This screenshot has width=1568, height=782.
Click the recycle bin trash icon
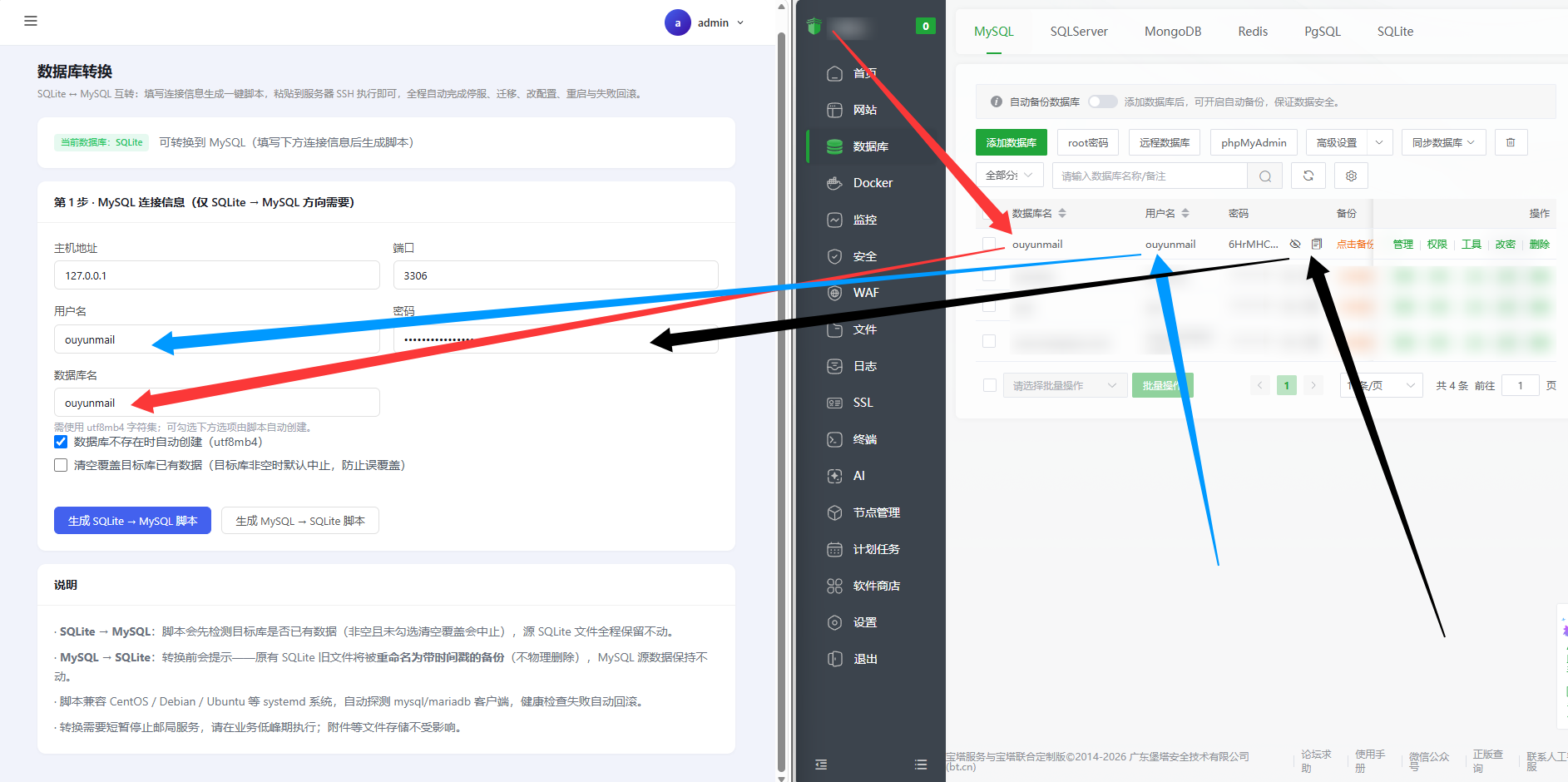1511,142
